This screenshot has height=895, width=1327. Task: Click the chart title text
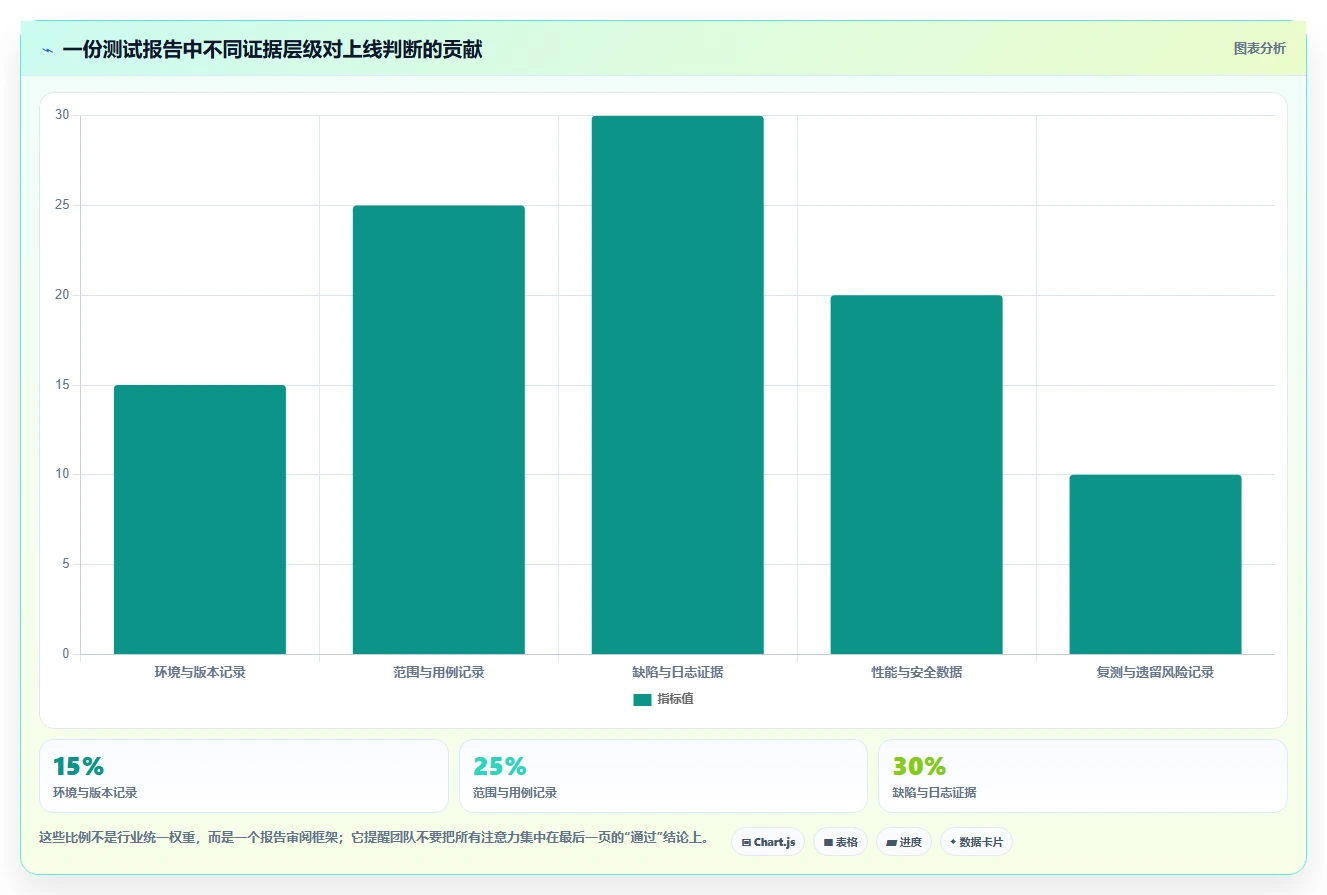272,49
